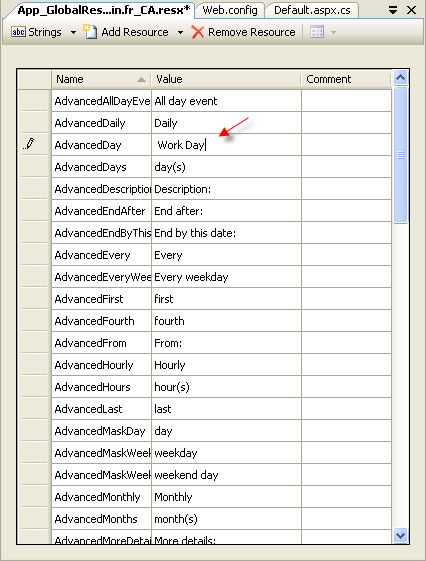This screenshot has height=561, width=426.
Task: Select the App_GlobalRes...in.fr_CA.resx tab
Action: click(x=104, y=10)
